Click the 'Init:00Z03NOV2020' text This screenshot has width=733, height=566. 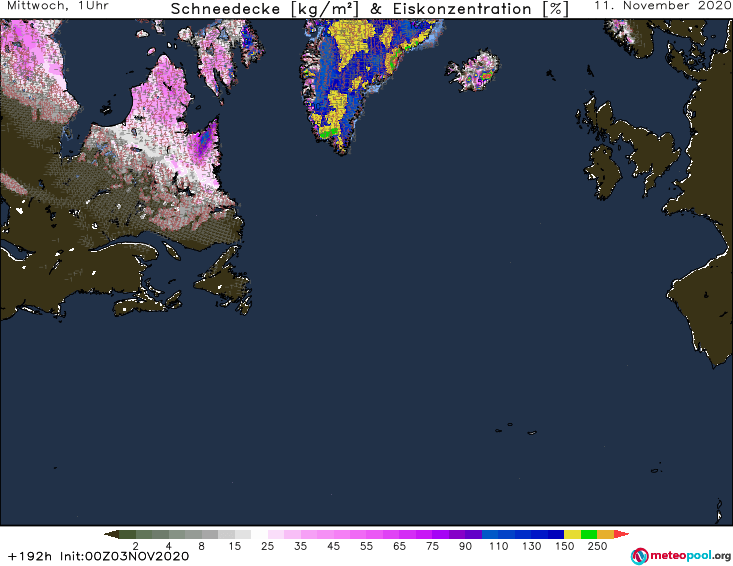(x=124, y=556)
